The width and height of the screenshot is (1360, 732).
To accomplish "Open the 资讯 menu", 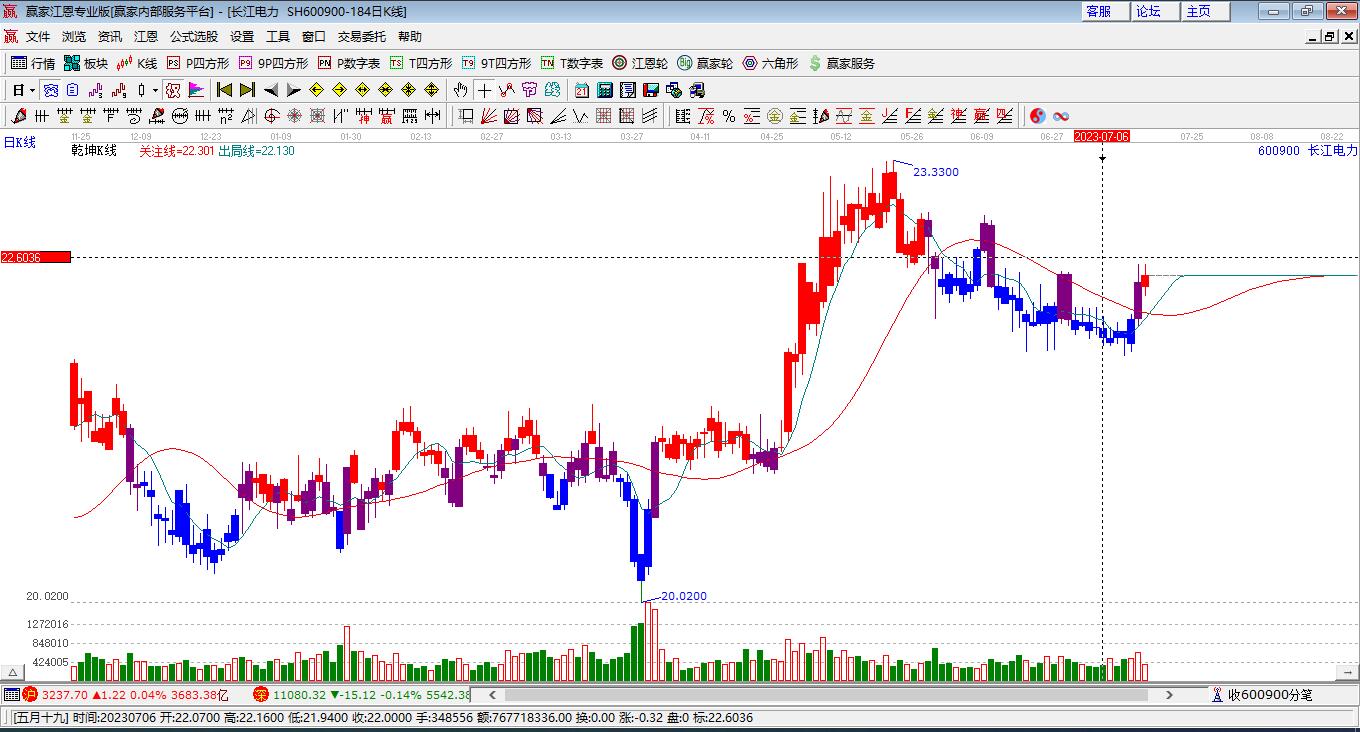I will (x=110, y=37).
